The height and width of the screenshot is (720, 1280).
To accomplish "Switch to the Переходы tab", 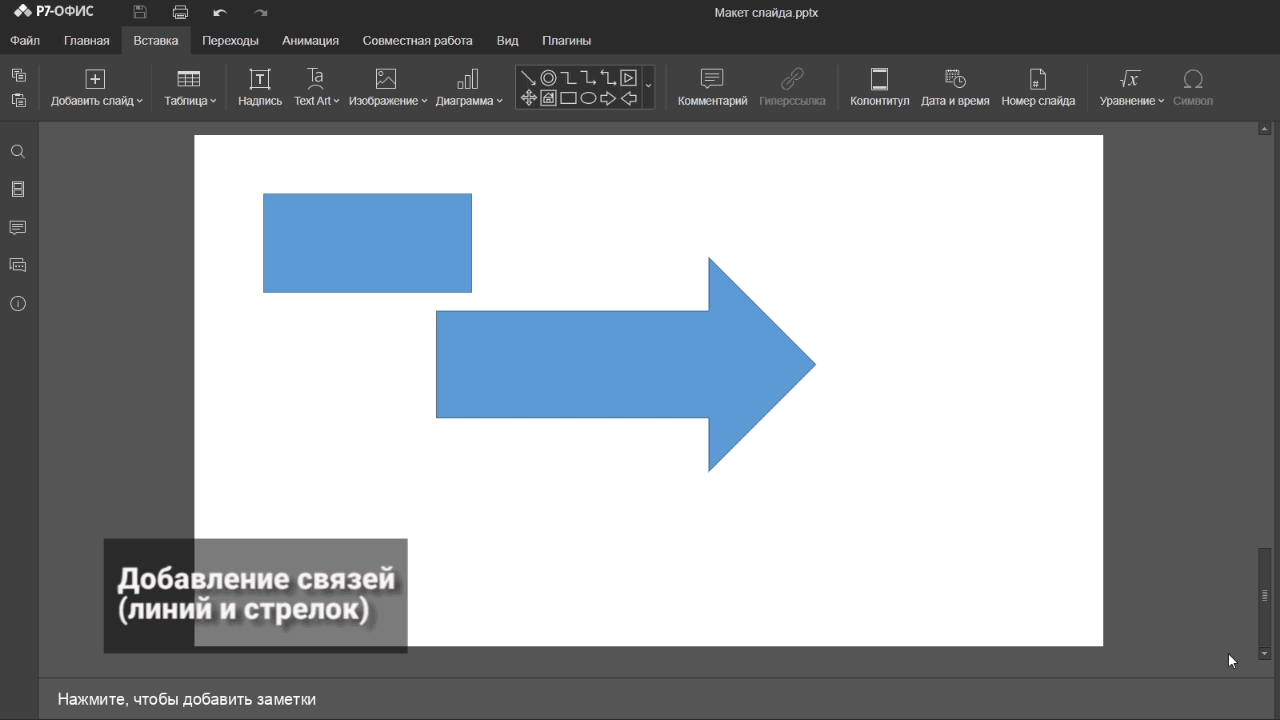I will tap(230, 41).
